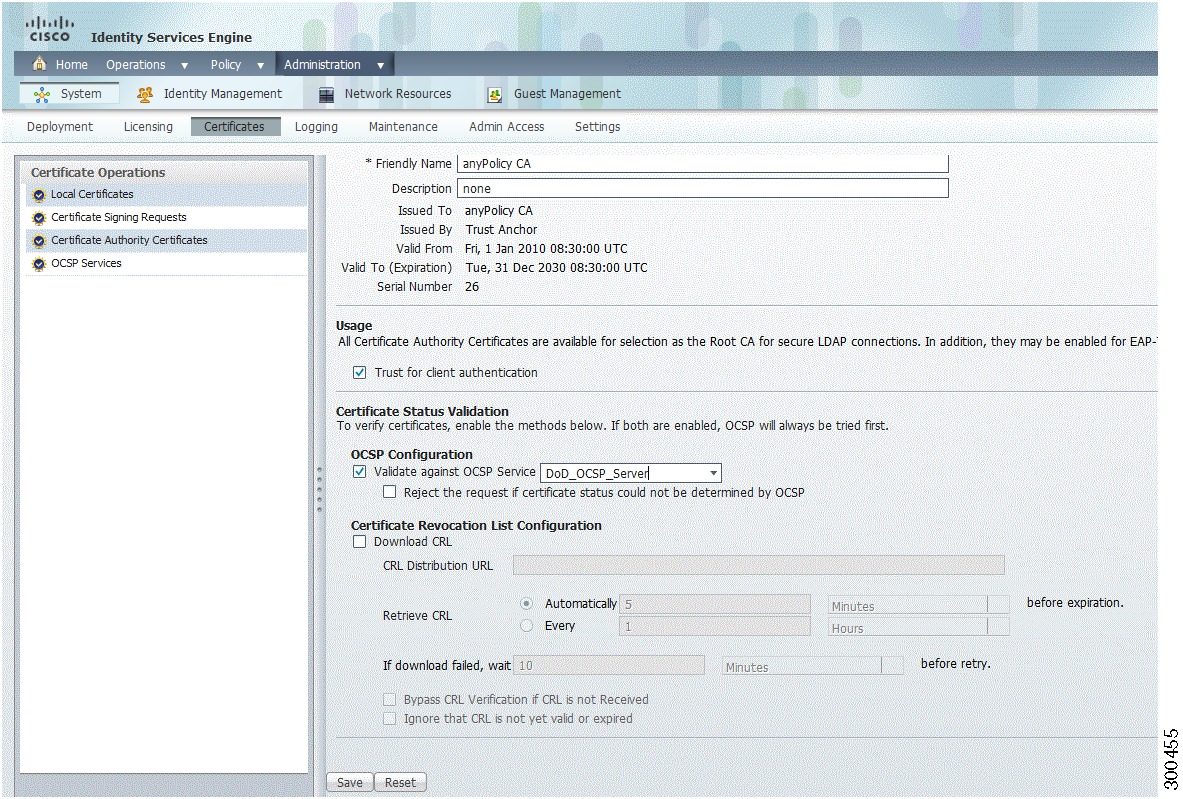
Task: Open OCSP Services link
Action: click(86, 263)
